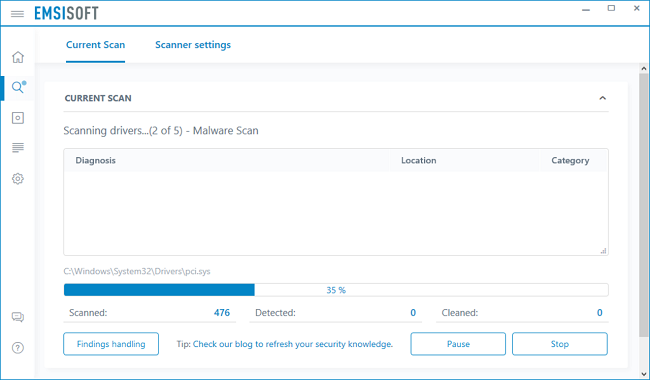
Task: Click the Scanned count 476
Action: [222, 313]
